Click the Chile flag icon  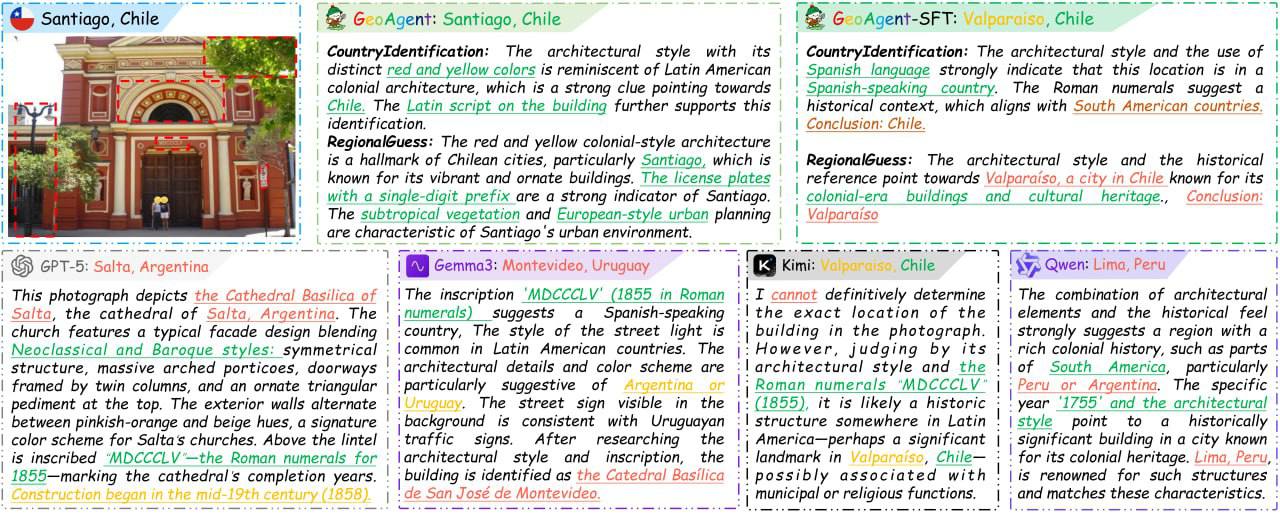pyautogui.click(x=22, y=18)
